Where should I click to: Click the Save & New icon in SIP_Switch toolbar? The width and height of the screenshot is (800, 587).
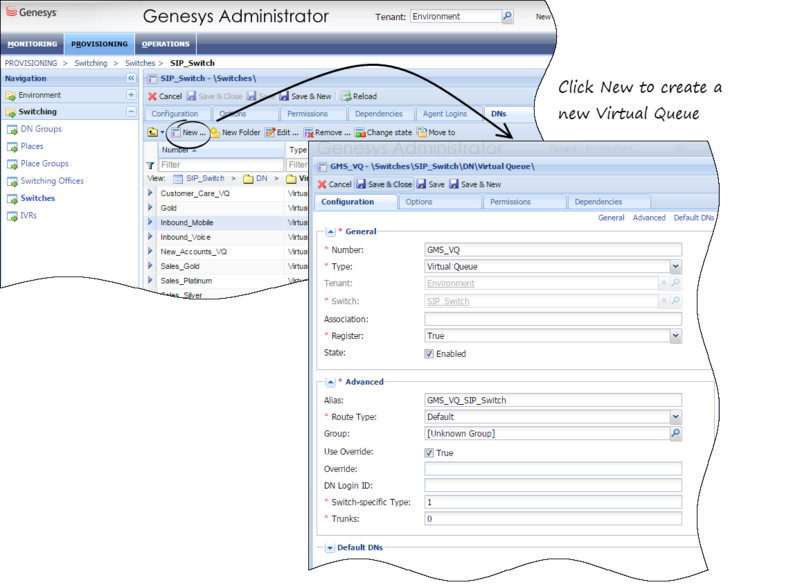coord(284,96)
